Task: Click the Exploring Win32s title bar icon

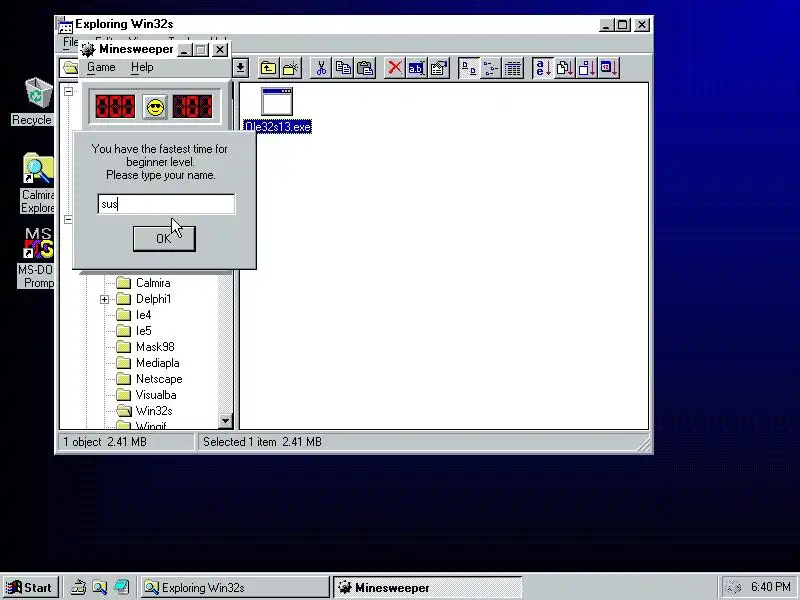Action: point(65,24)
